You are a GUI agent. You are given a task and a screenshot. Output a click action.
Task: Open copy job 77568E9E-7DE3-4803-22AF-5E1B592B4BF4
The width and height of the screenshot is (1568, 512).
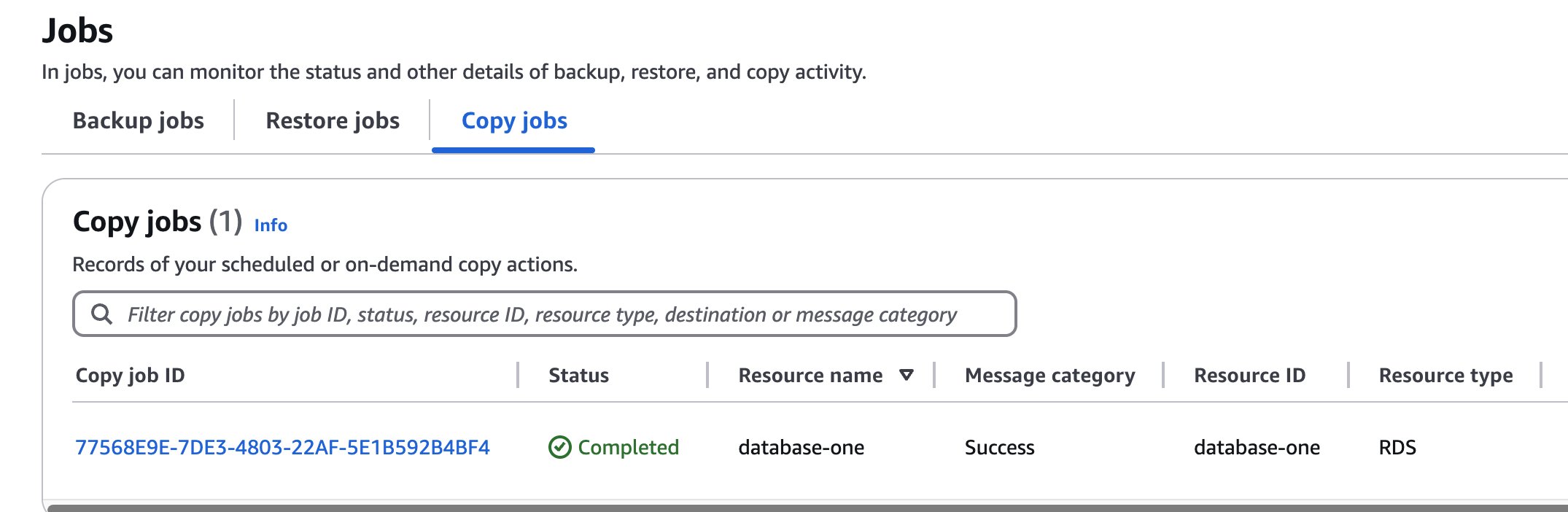[x=282, y=447]
